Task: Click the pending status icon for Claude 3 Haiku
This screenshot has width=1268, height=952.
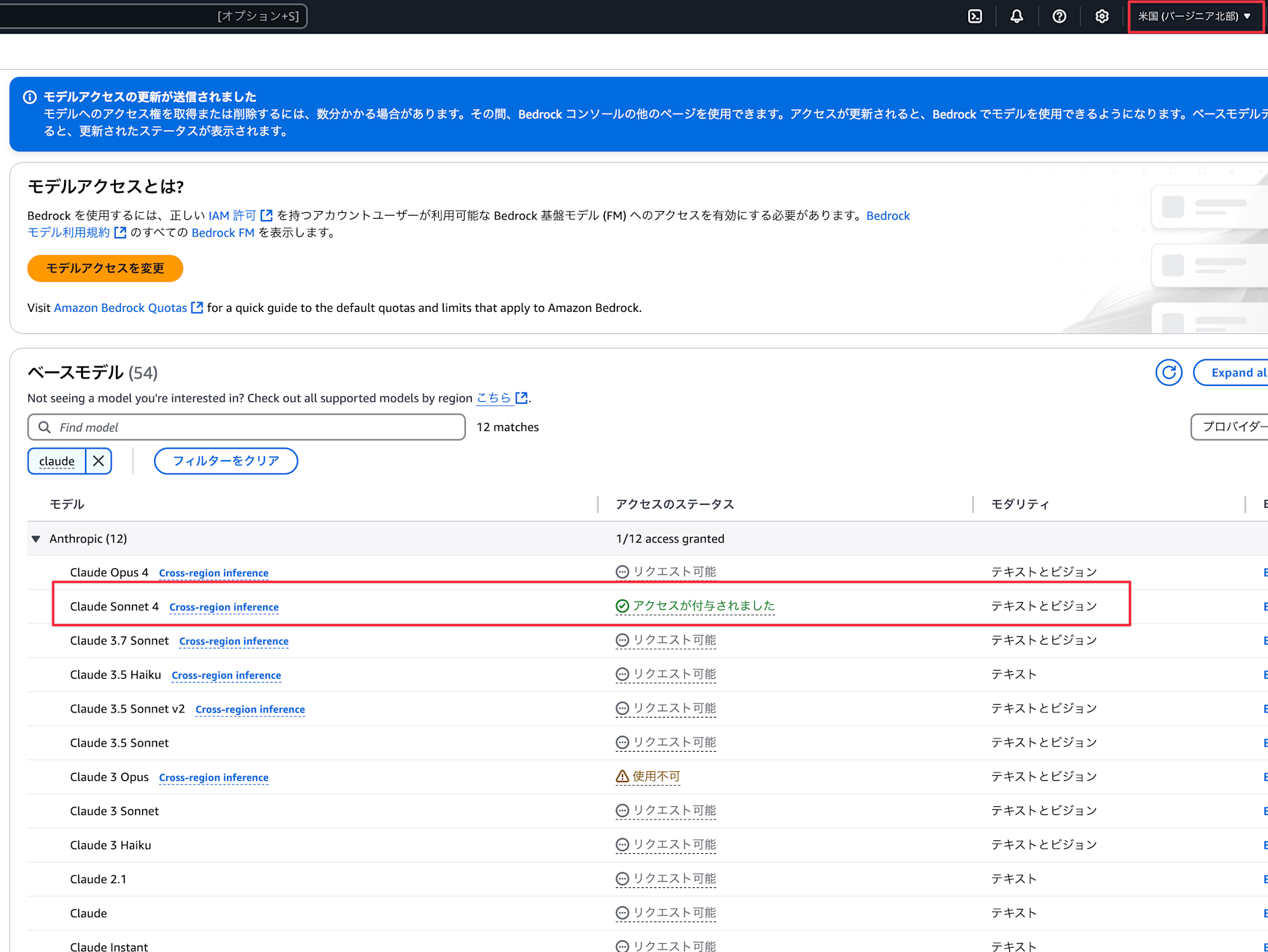Action: pos(623,845)
